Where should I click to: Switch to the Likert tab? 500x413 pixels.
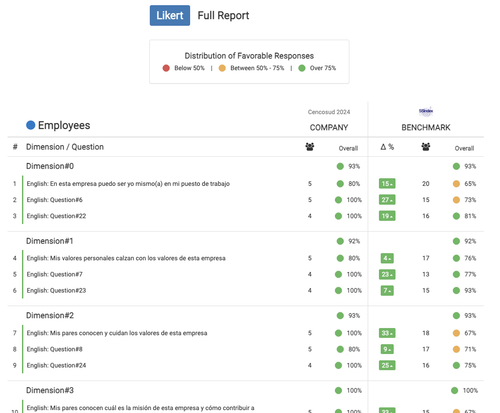[170, 15]
